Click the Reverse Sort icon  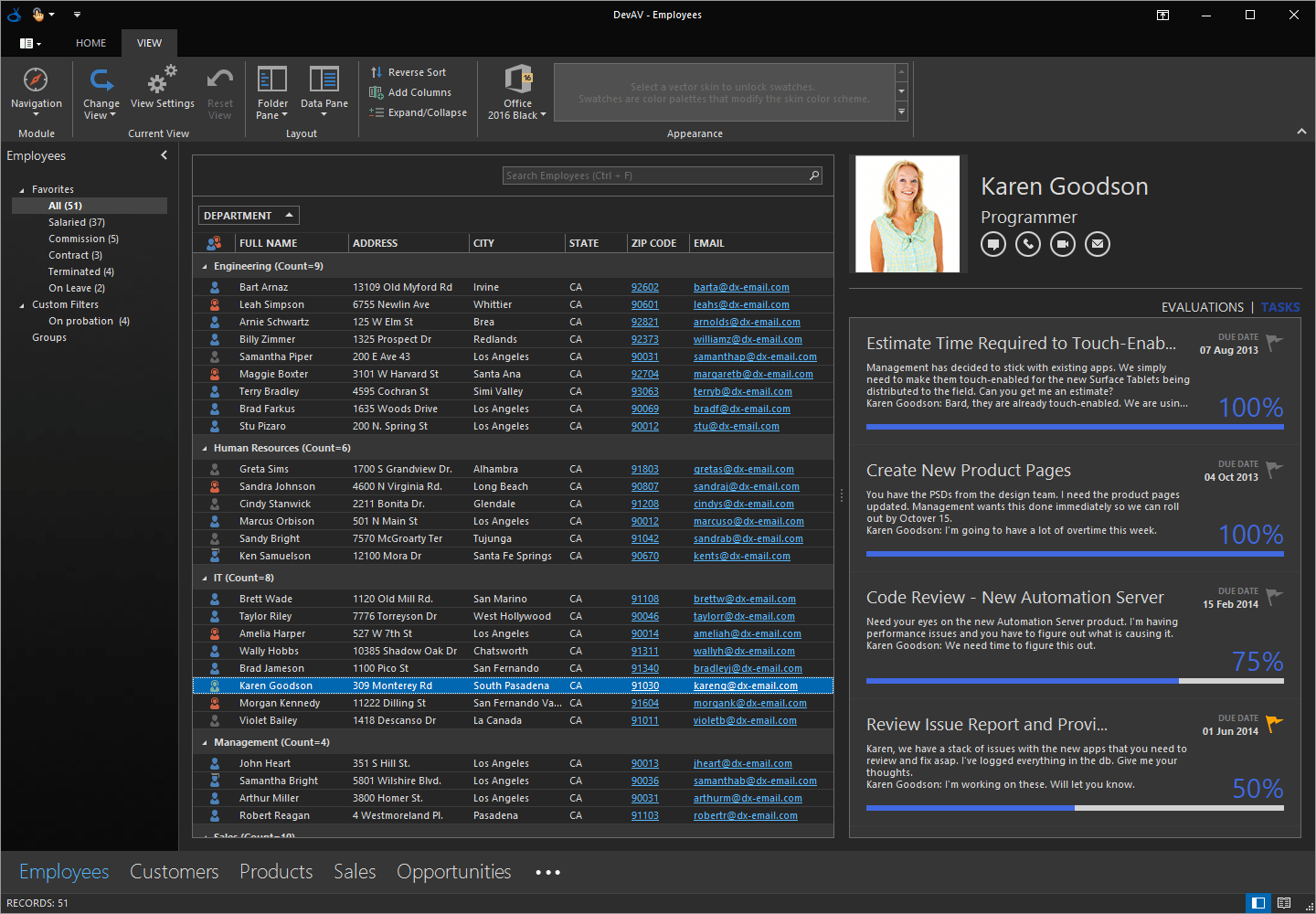(378, 71)
